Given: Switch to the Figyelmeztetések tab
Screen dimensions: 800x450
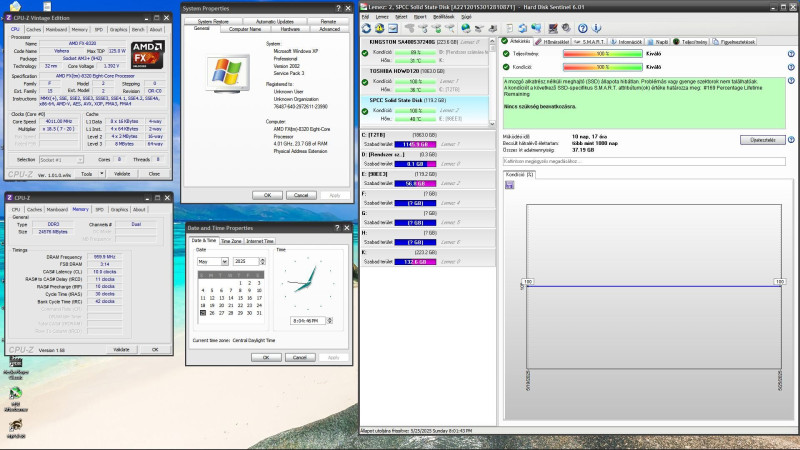Looking at the screenshot, I should (x=733, y=42).
